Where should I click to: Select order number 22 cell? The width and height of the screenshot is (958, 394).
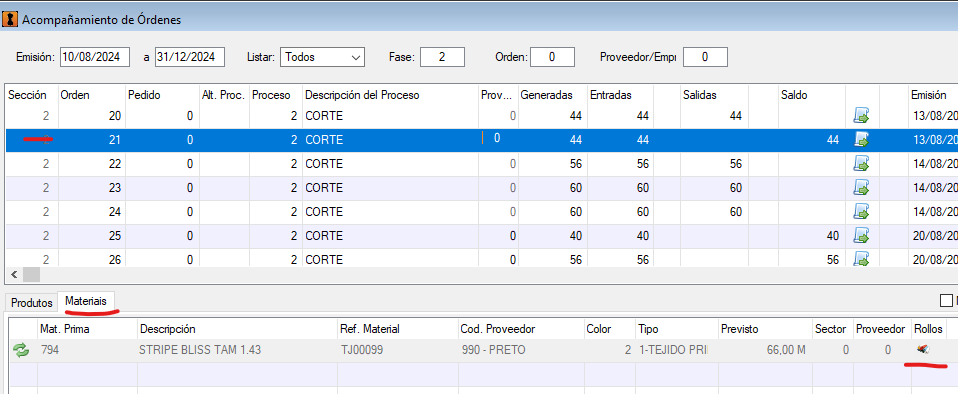(x=115, y=164)
